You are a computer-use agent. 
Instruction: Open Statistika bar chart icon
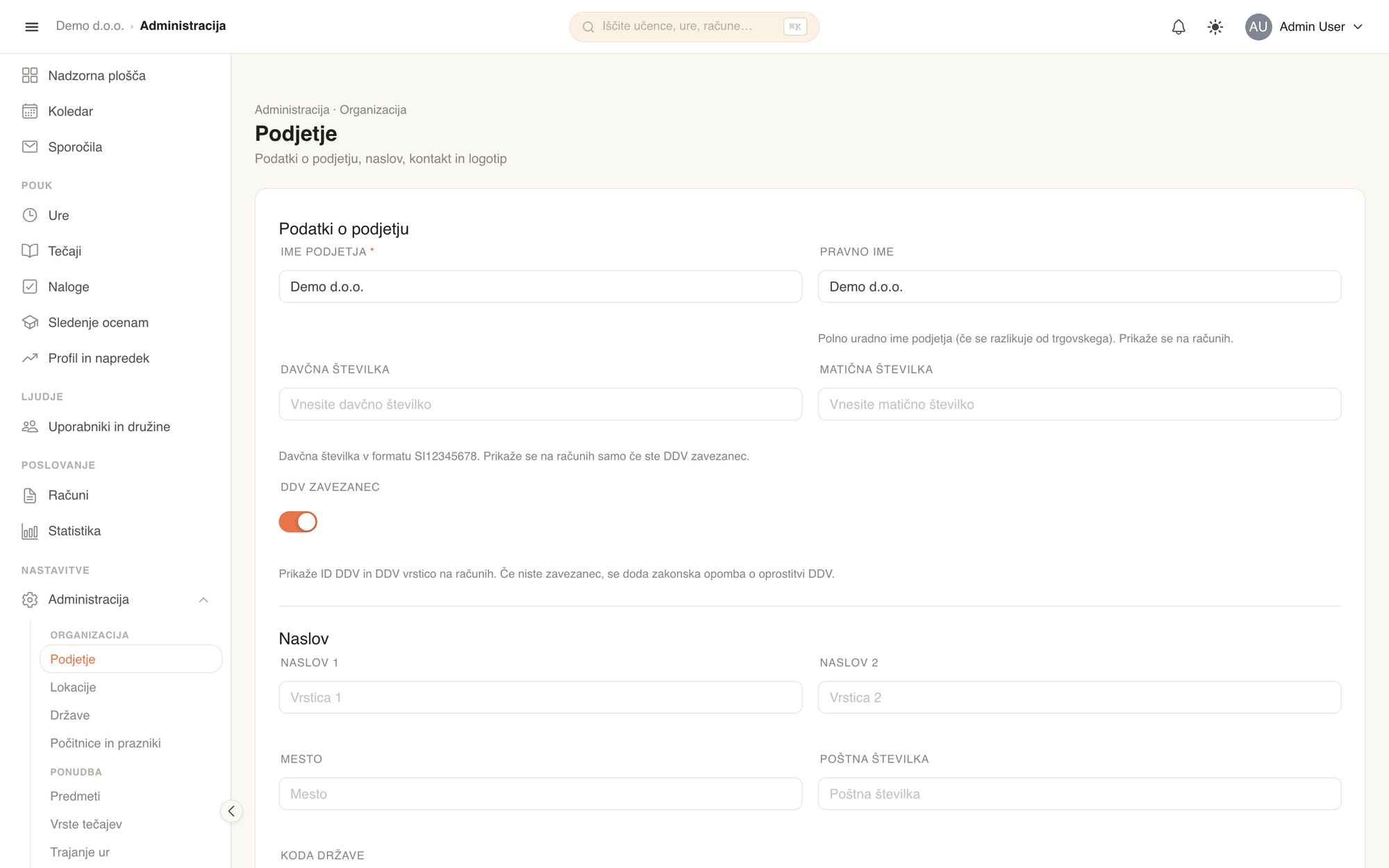30,531
